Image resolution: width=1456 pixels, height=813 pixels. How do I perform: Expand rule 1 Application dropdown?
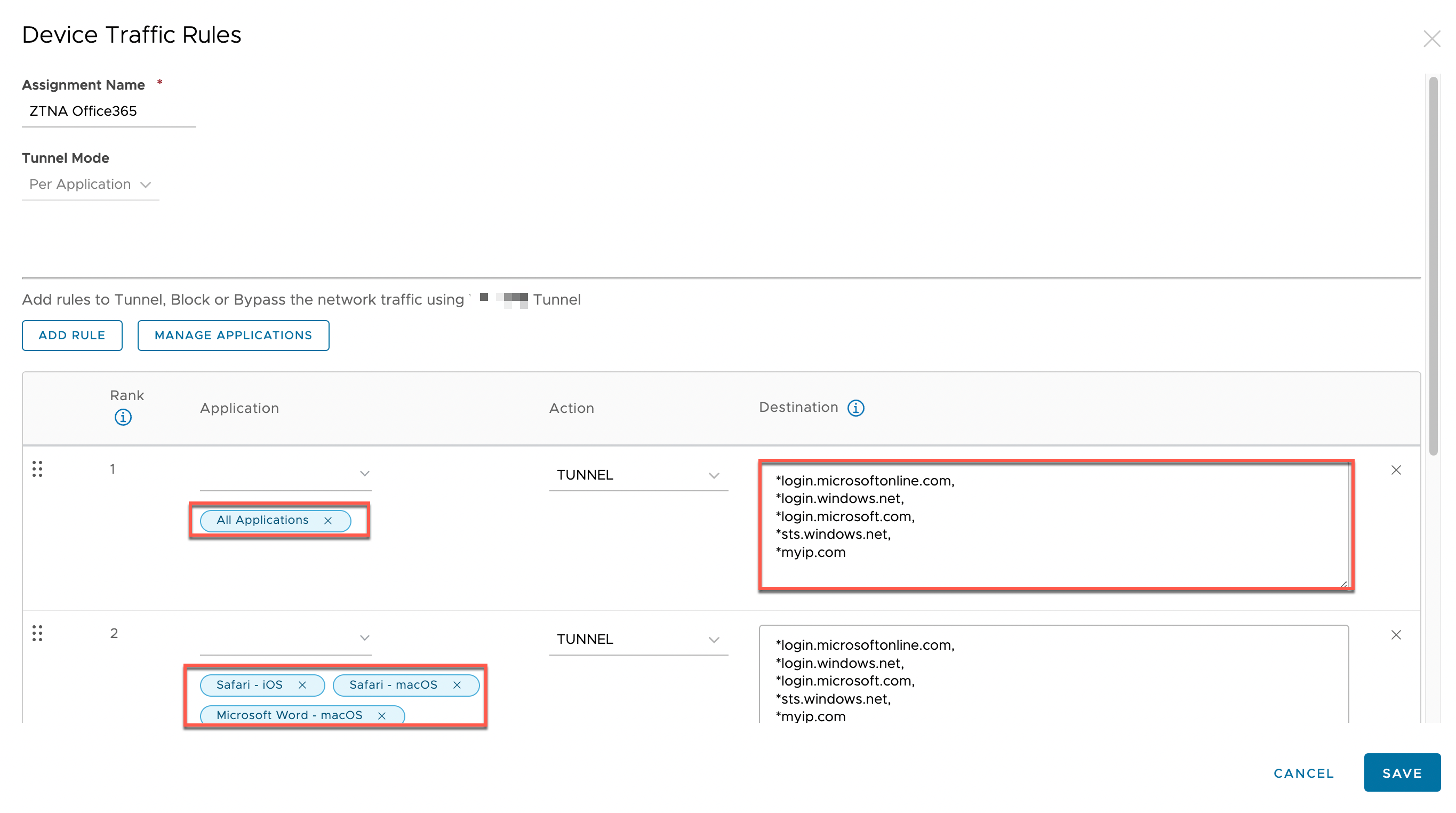[285, 474]
